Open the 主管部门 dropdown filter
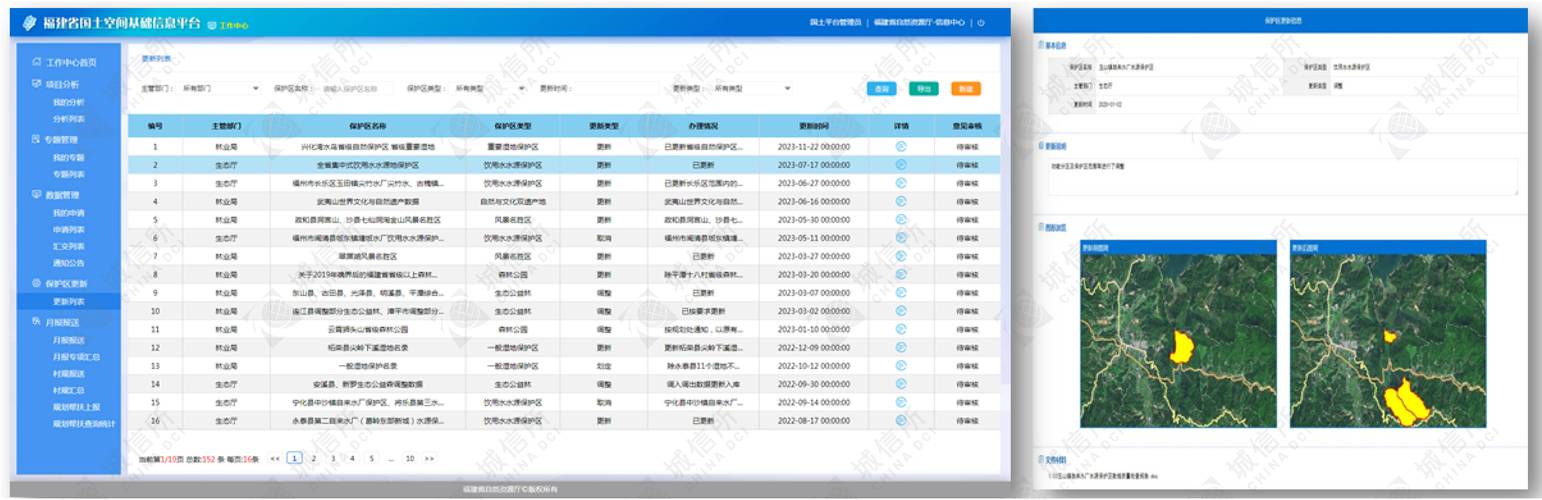This screenshot has width=1542, height=500. click(219, 88)
